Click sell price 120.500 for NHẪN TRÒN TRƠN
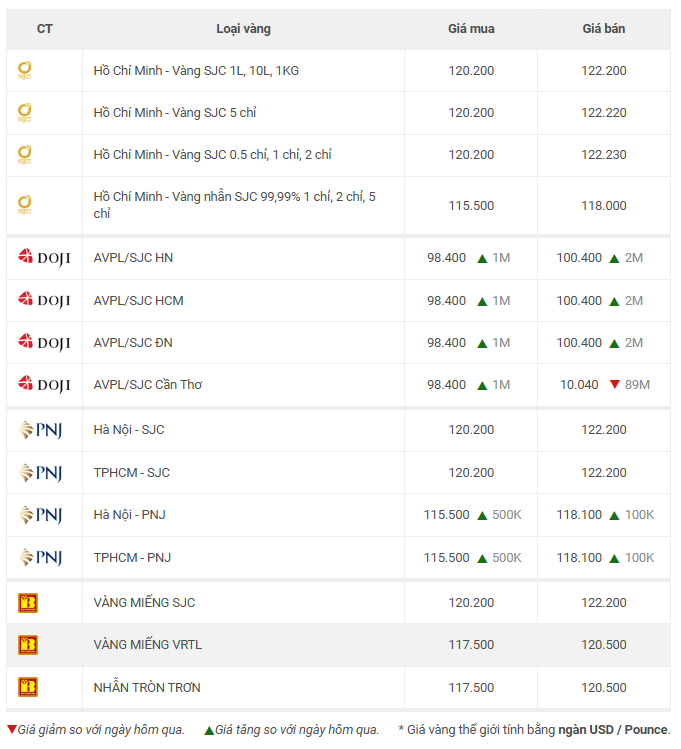Viewport: 681px width, 749px height. click(x=604, y=687)
